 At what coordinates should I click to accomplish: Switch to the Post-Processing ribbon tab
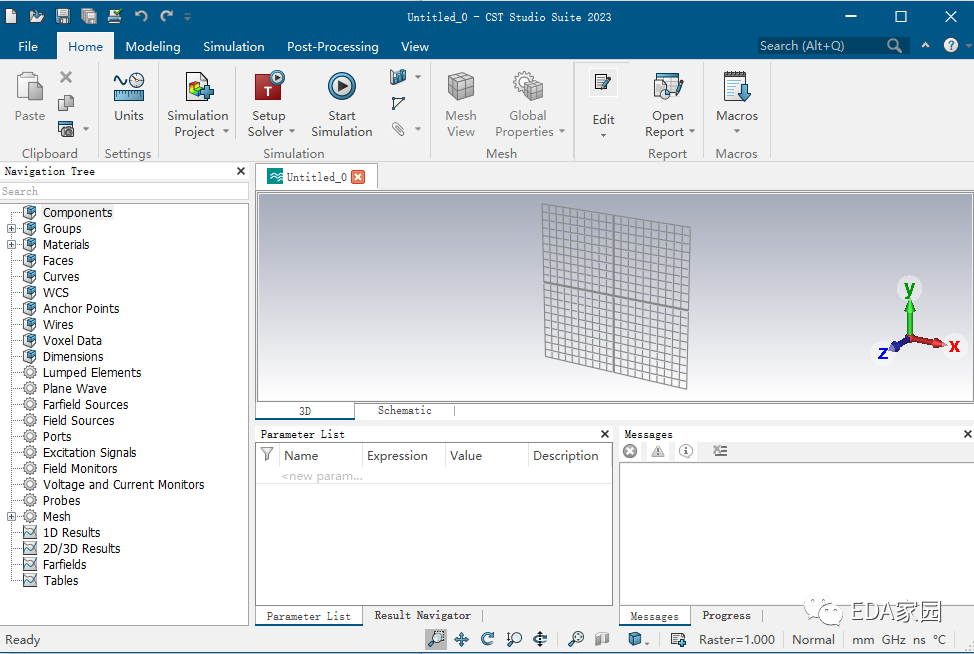[x=331, y=46]
